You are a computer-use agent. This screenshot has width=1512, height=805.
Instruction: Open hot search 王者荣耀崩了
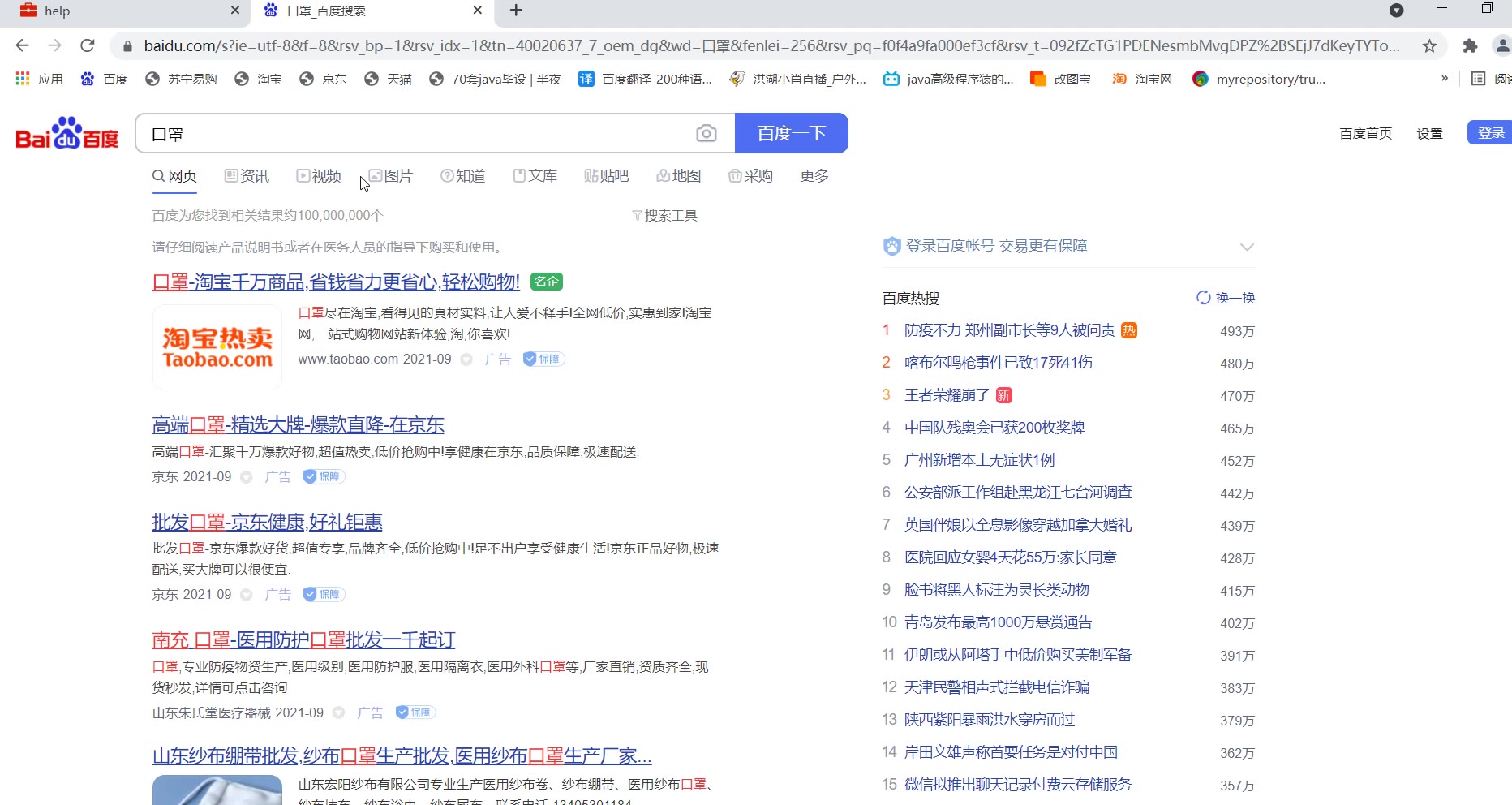(947, 395)
